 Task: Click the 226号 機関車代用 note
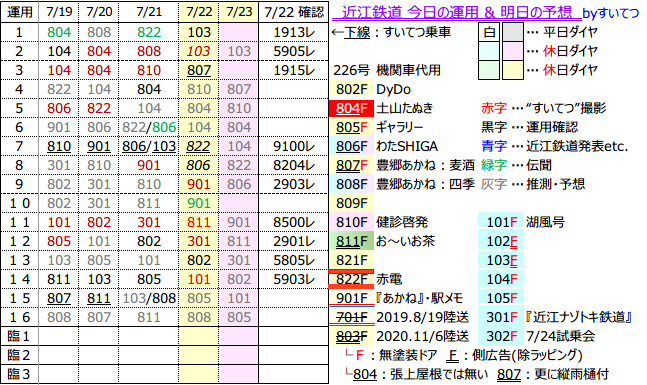(x=387, y=70)
